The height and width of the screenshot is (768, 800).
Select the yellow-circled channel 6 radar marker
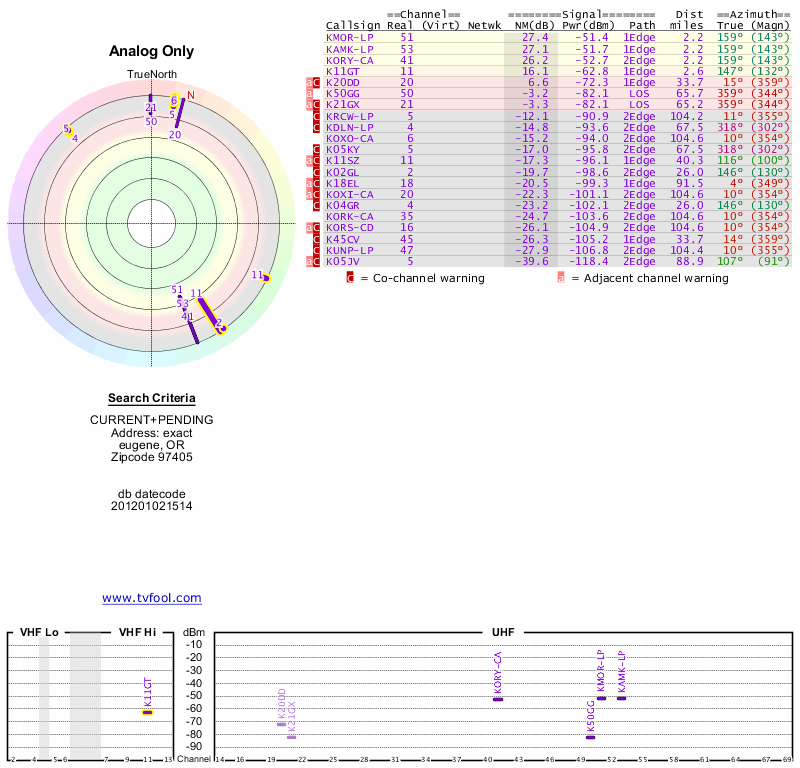(x=174, y=100)
